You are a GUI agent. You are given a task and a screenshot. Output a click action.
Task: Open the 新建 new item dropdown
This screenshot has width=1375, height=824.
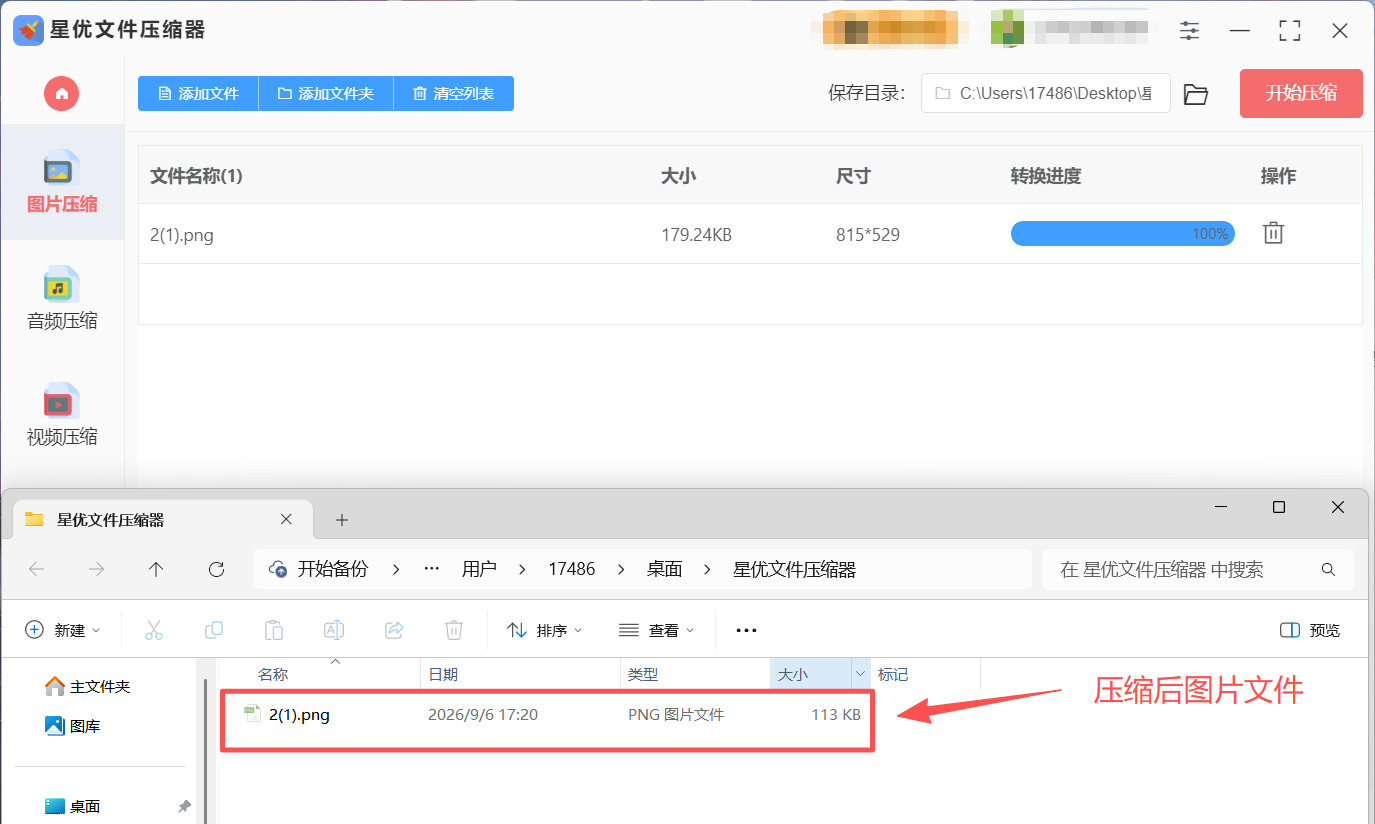pyautogui.click(x=63, y=630)
